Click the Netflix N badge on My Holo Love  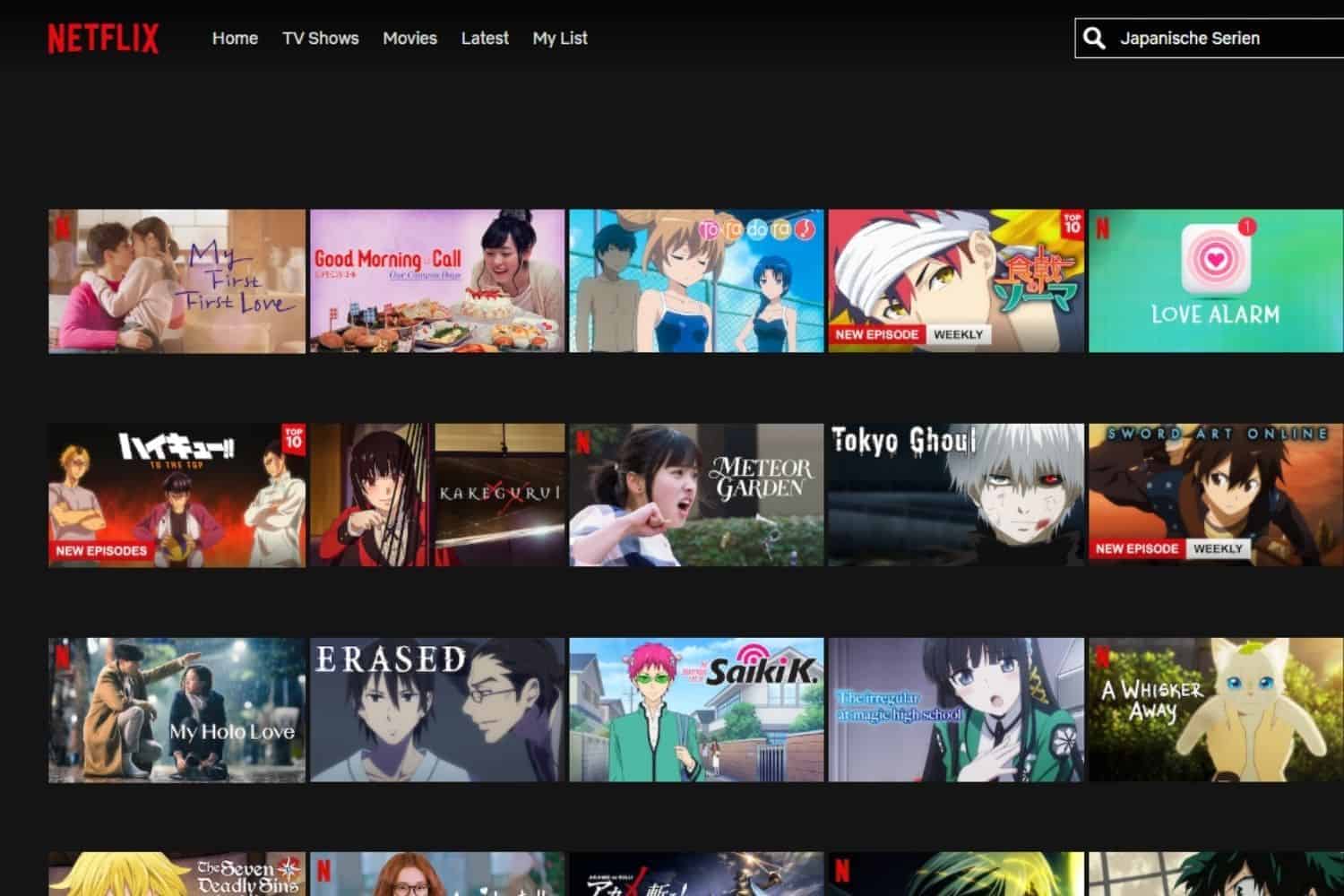62,656
